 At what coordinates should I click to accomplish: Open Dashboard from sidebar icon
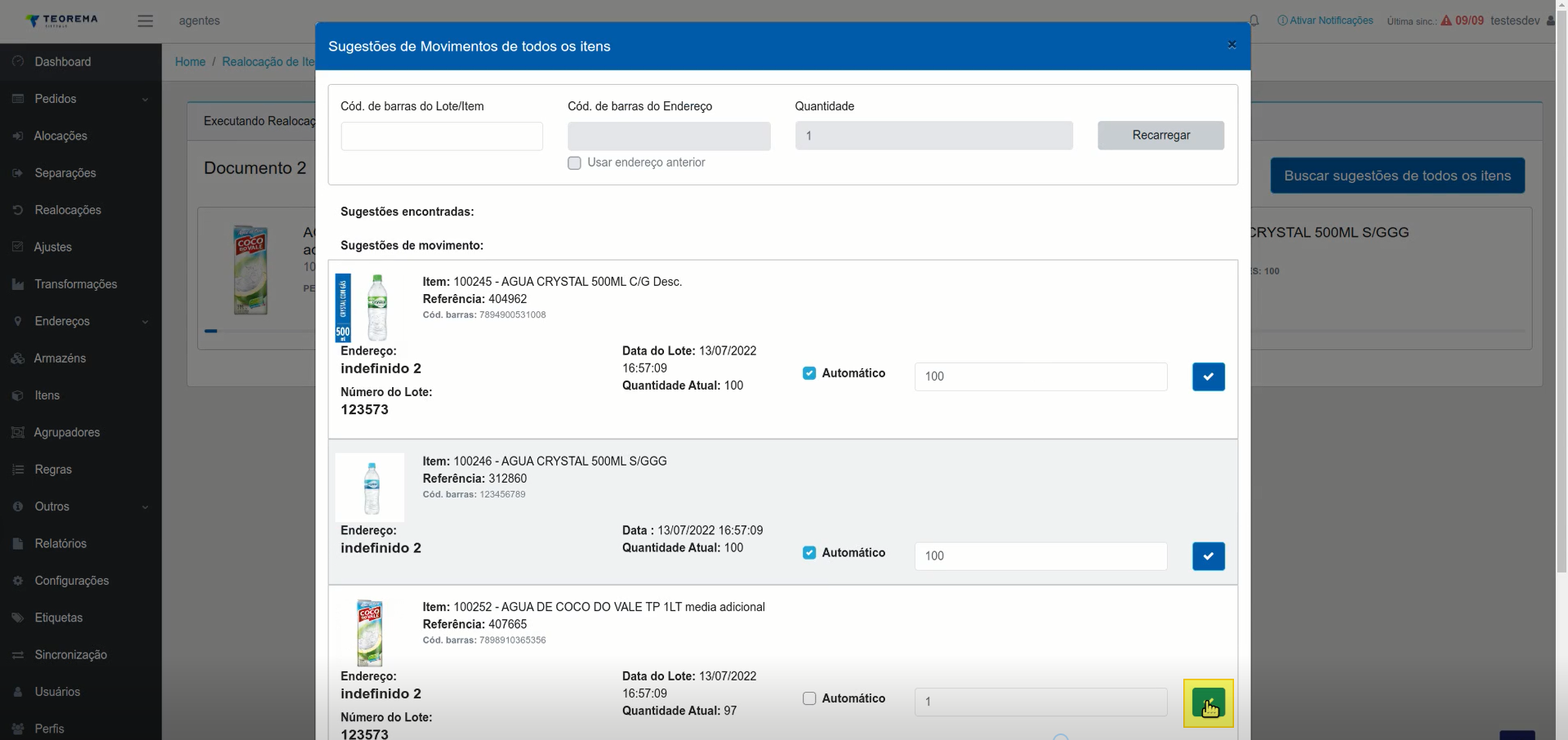[x=18, y=61]
